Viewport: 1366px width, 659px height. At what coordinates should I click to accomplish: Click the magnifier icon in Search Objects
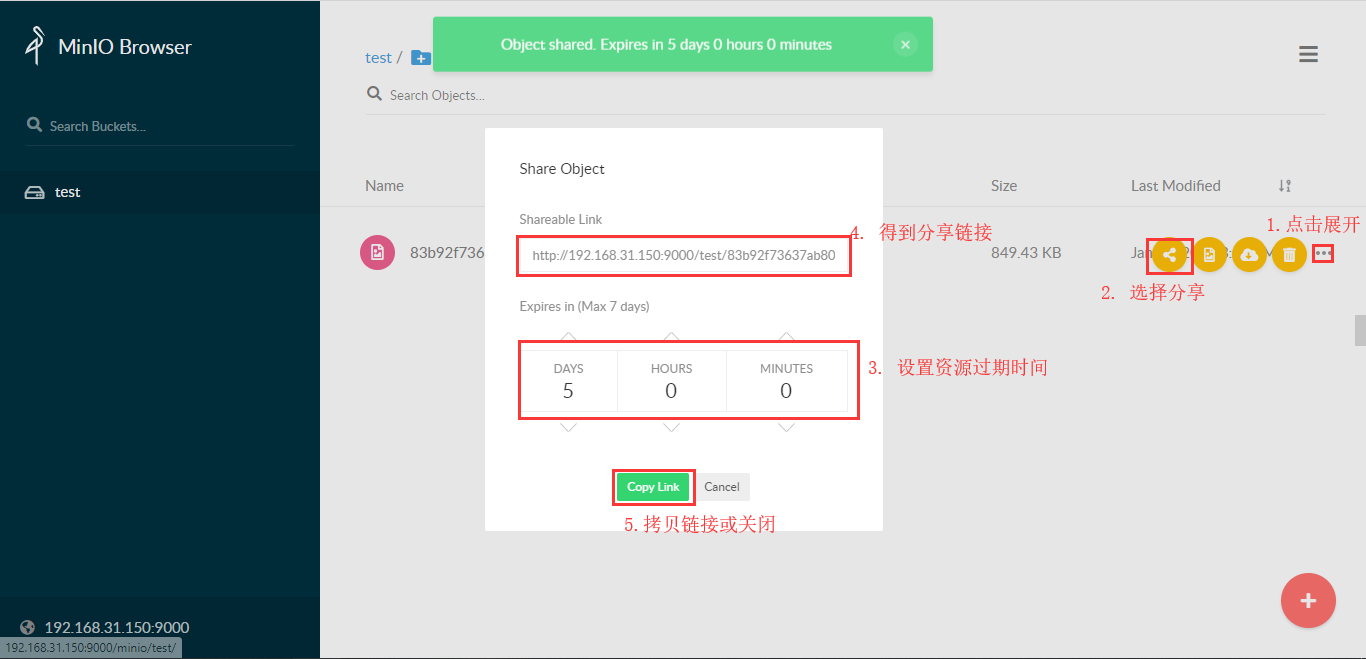(x=374, y=92)
